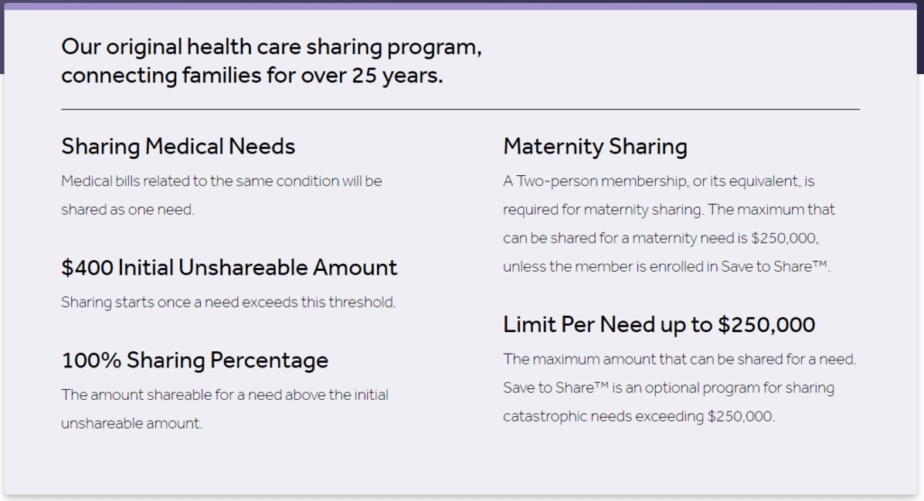Click 'connecting families for over 25 years' line
This screenshot has width=924, height=501.
coord(252,75)
